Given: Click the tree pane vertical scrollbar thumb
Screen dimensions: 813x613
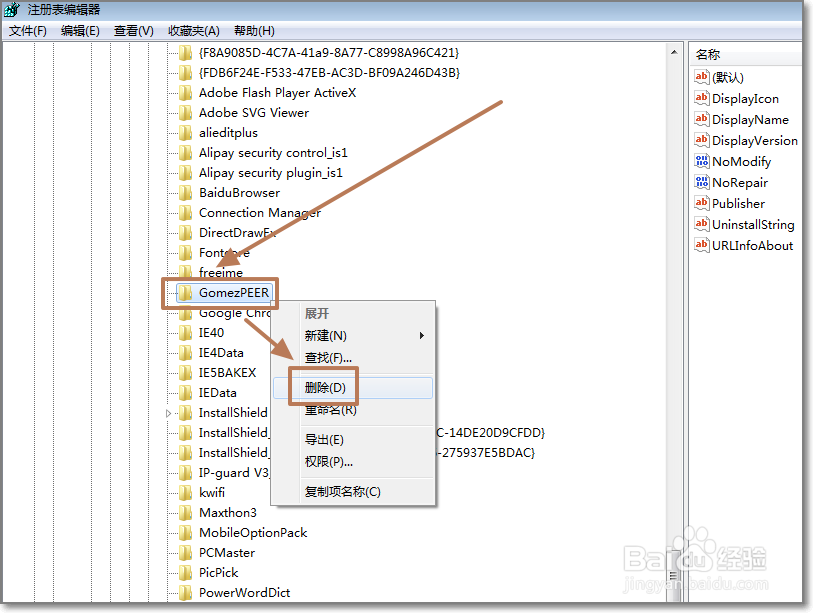Looking at the screenshot, I should pos(674,575).
